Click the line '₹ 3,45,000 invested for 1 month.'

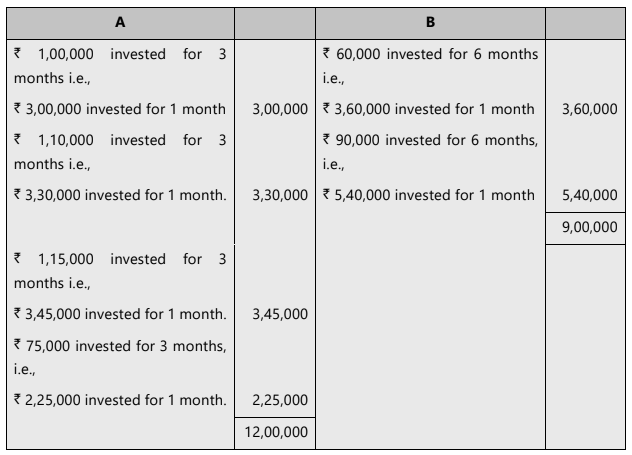(x=120, y=314)
